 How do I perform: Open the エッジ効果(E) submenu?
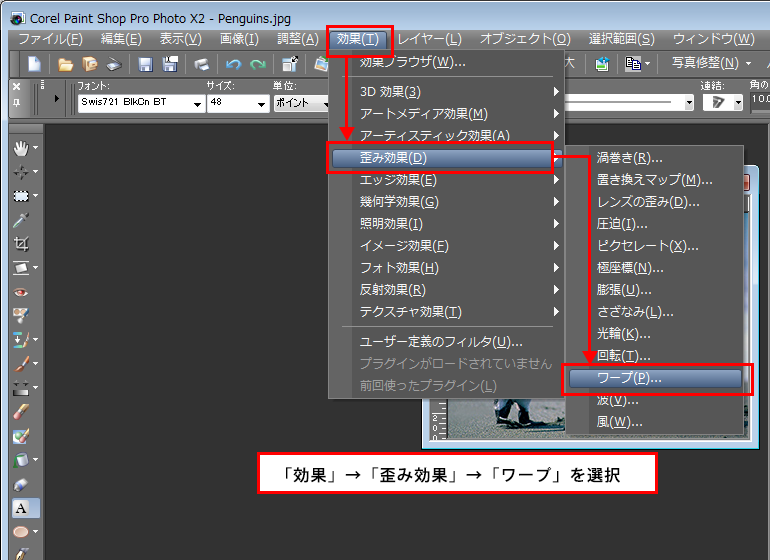point(447,180)
